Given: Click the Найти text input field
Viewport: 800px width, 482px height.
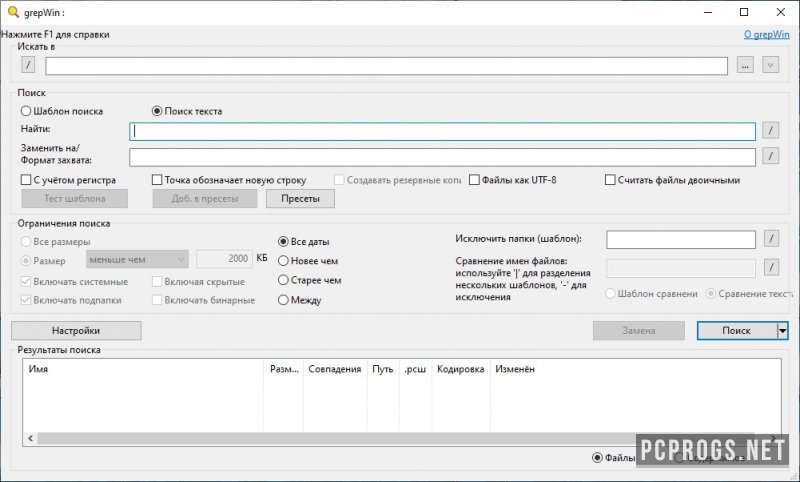Looking at the screenshot, I should pos(442,131).
